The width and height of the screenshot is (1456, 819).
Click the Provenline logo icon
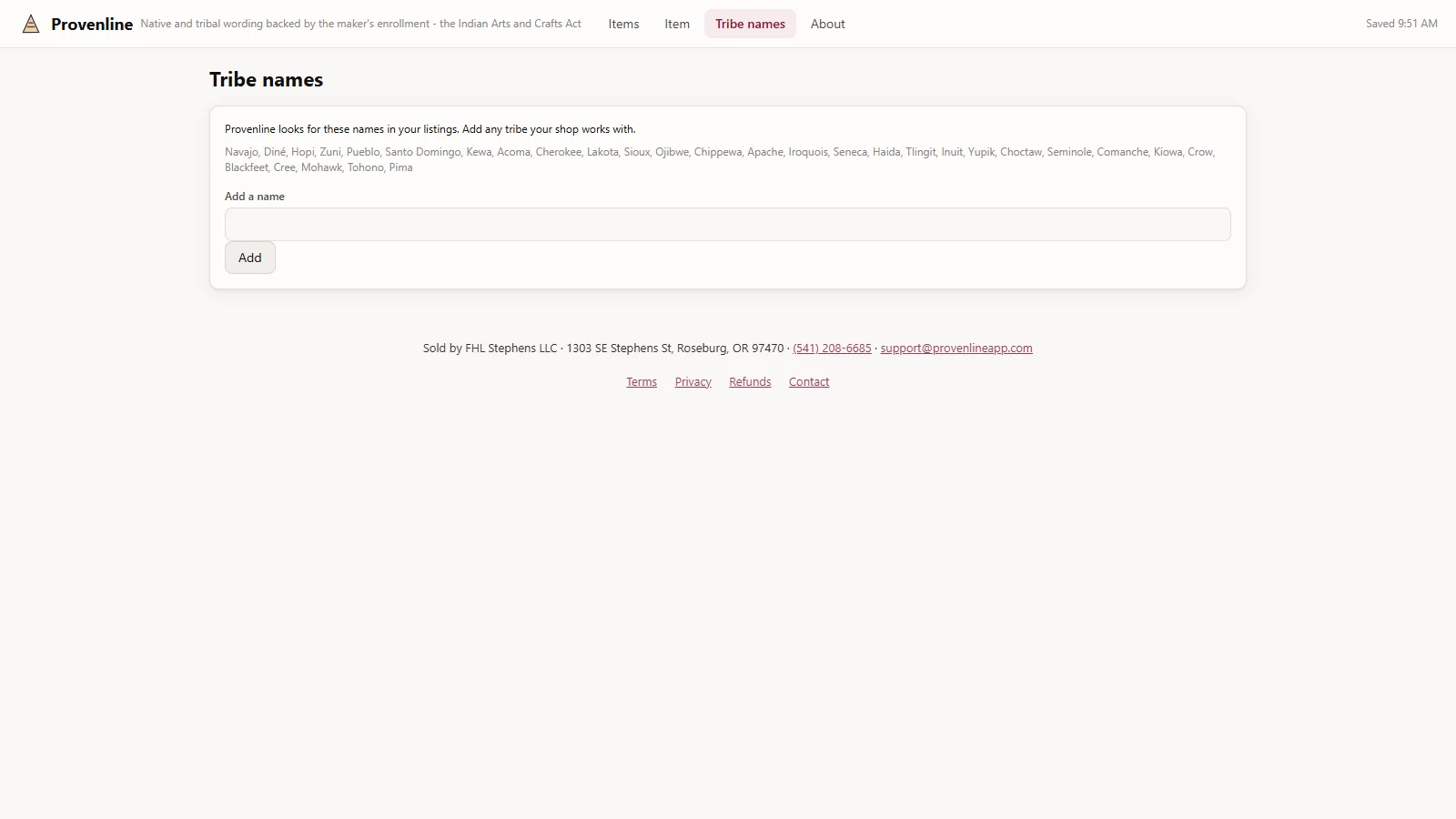point(31,24)
